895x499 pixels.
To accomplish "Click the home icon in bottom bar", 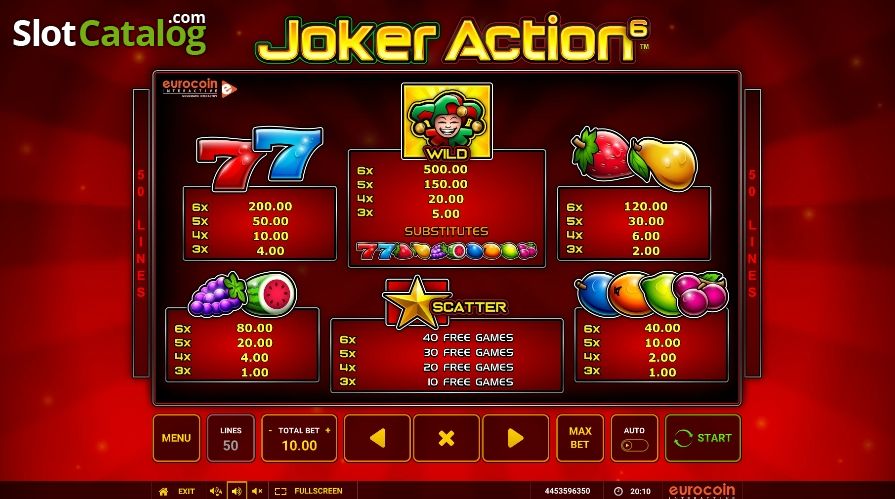I will click(x=163, y=491).
